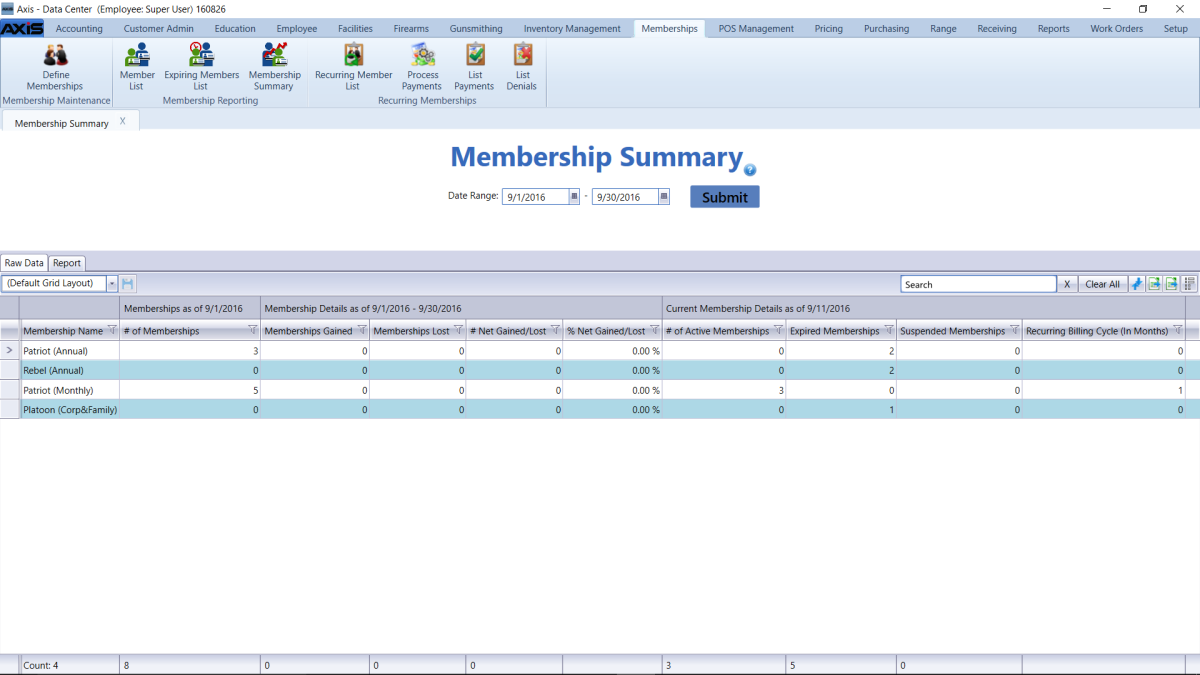Open Expiring Members List
The height and width of the screenshot is (675, 1200).
tap(201, 67)
